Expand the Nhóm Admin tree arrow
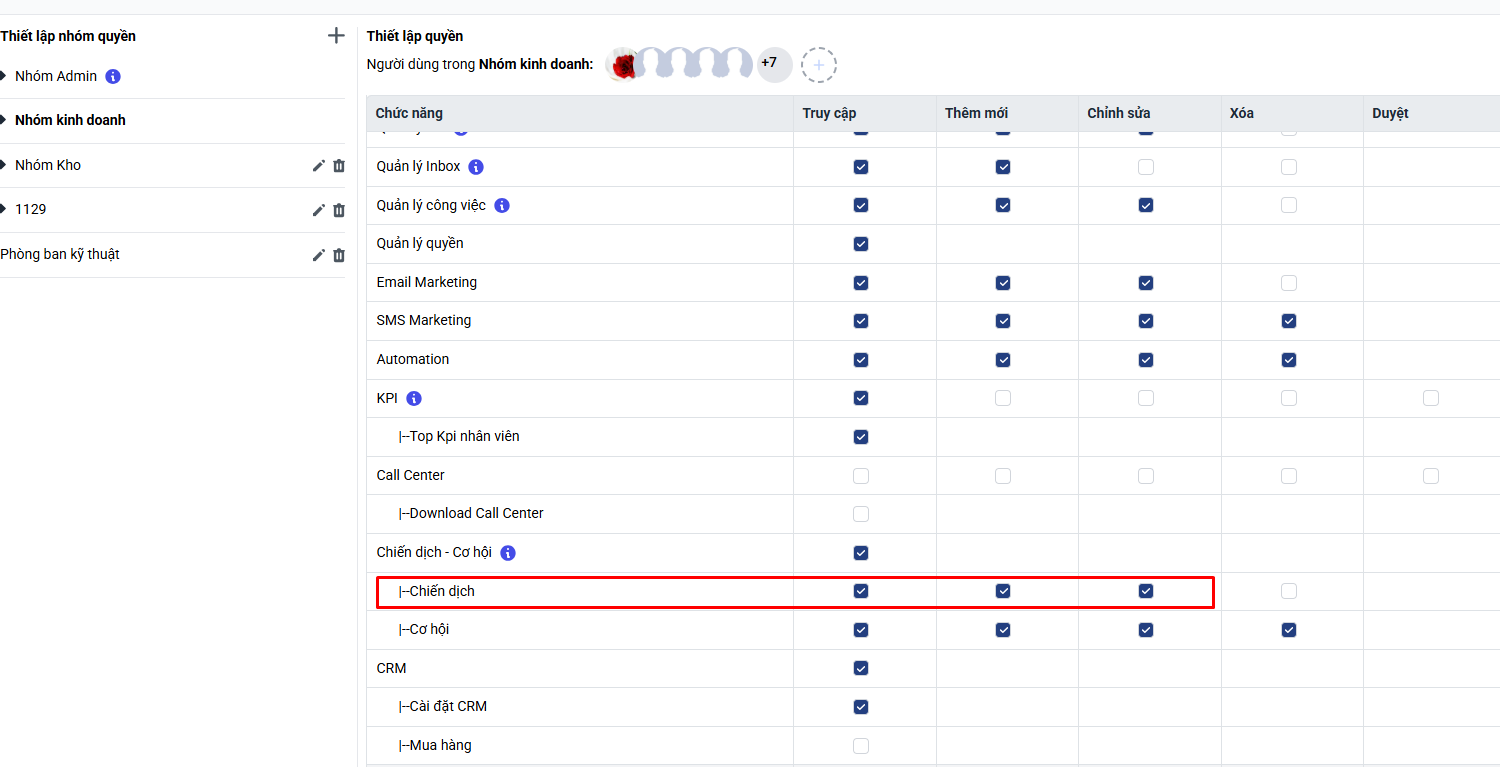This screenshot has width=1500, height=767. coord(4,76)
